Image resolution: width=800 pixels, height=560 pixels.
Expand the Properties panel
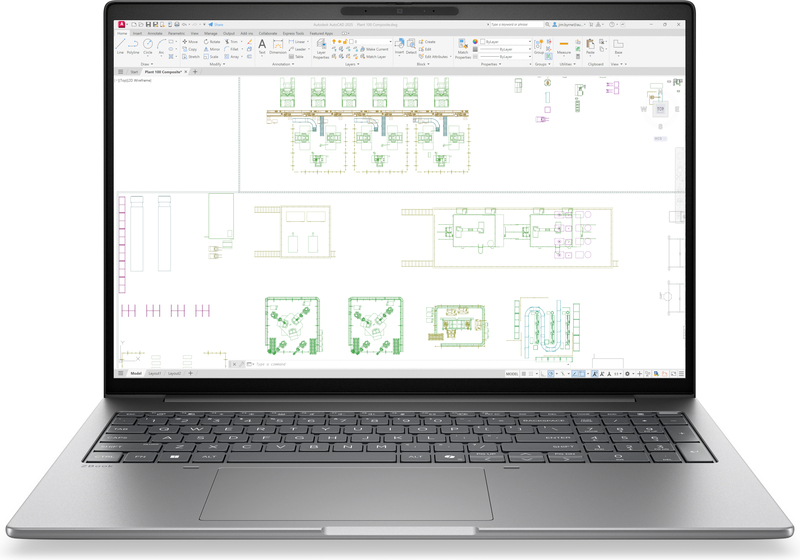(x=491, y=64)
